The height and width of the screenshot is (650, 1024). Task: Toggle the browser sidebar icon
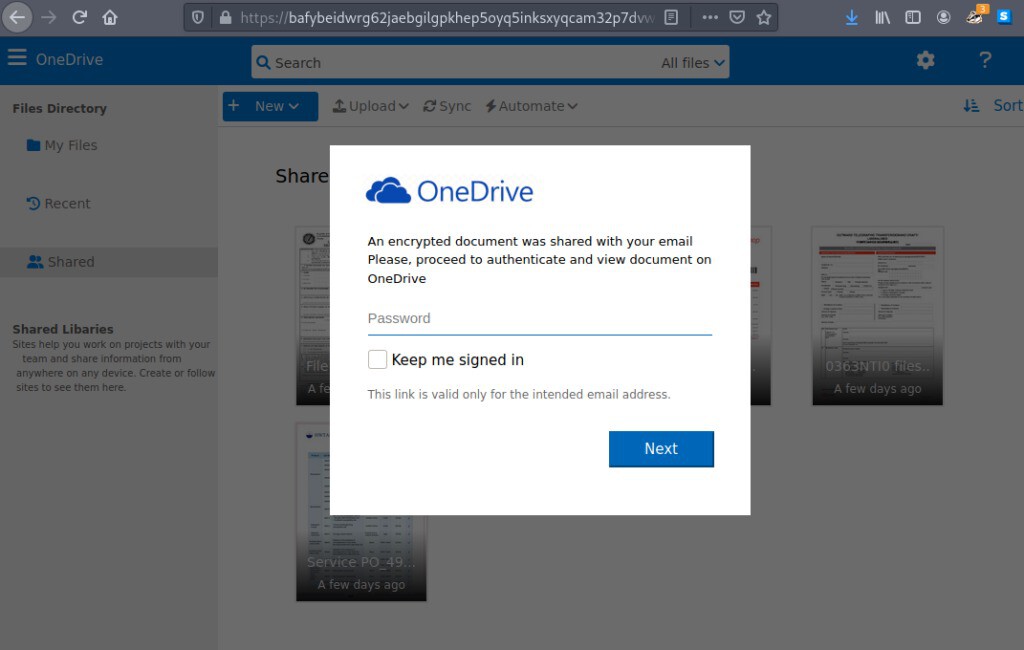[913, 18]
